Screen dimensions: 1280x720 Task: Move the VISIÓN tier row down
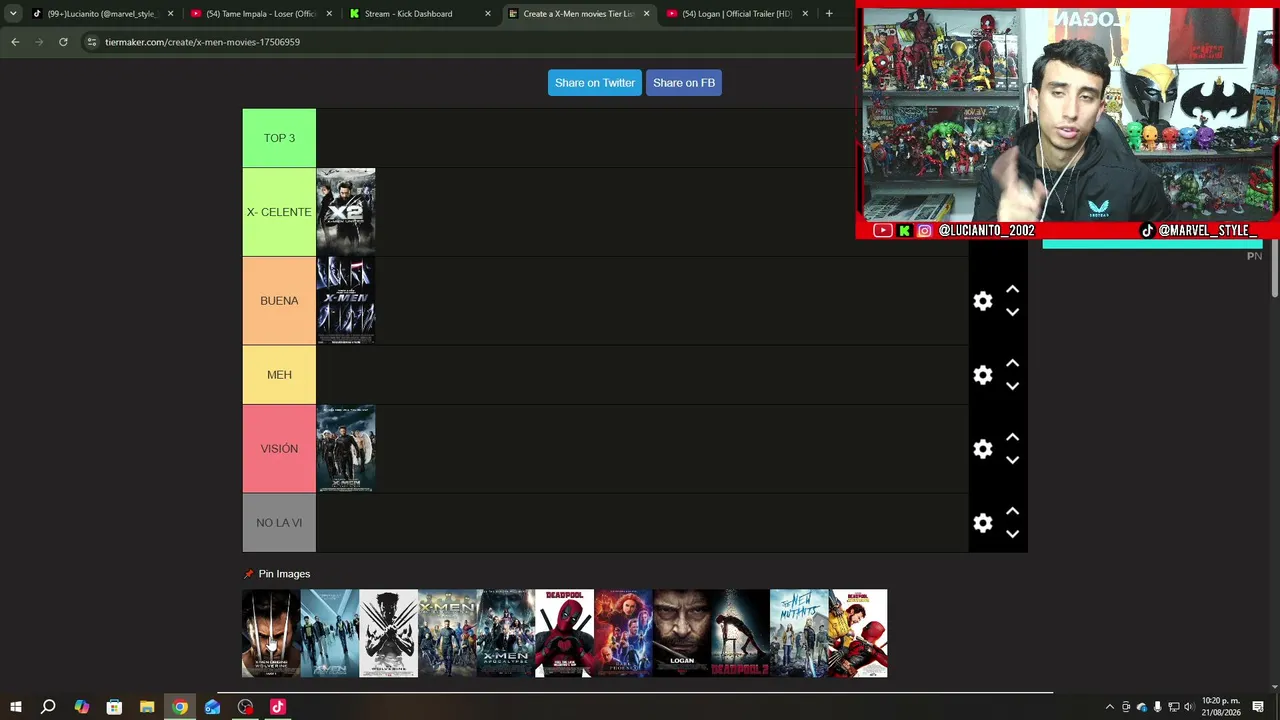1012,460
